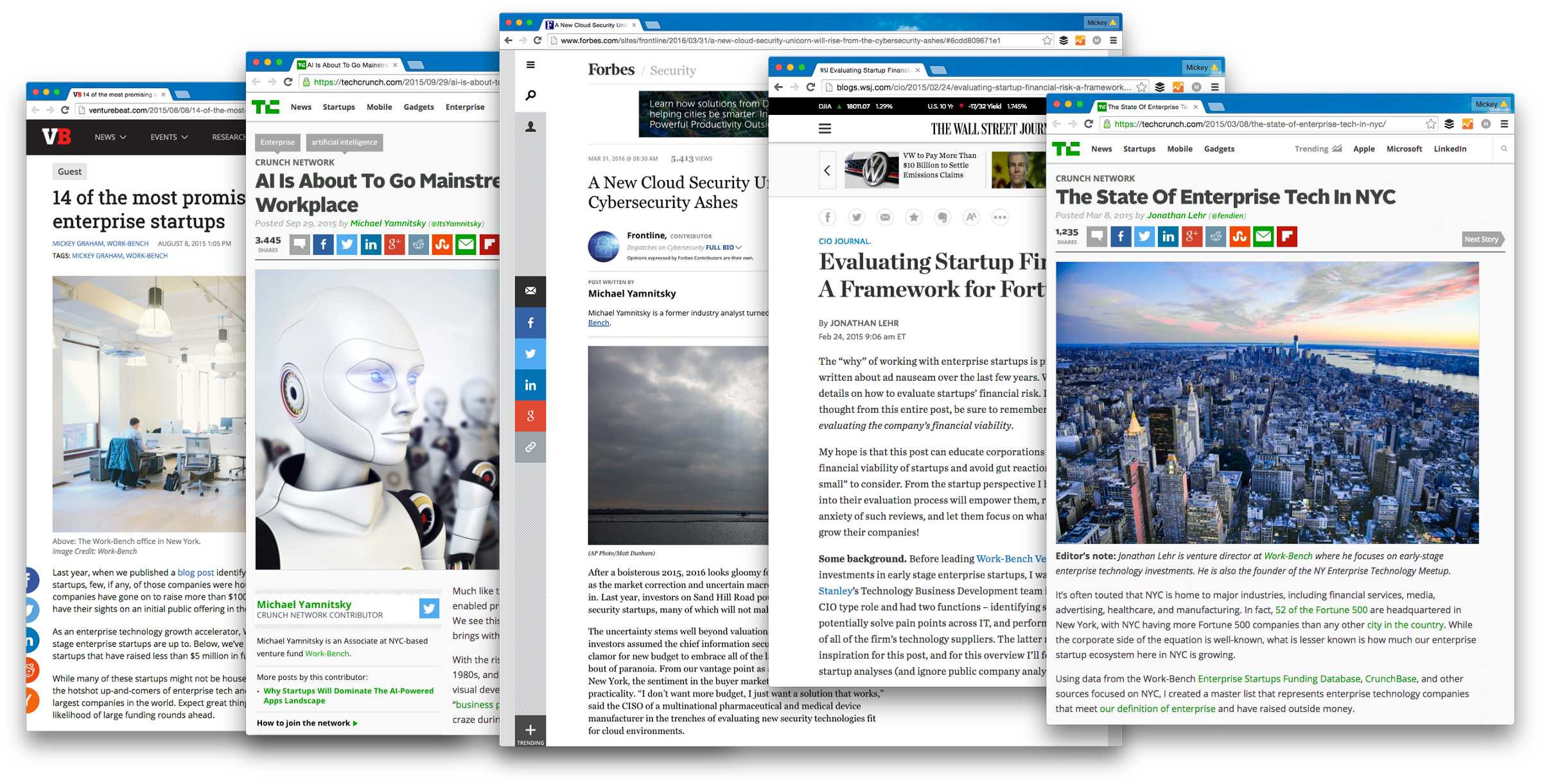Click the Forbes window address bar
The height and width of the screenshot is (784, 1542).
tap(800, 40)
